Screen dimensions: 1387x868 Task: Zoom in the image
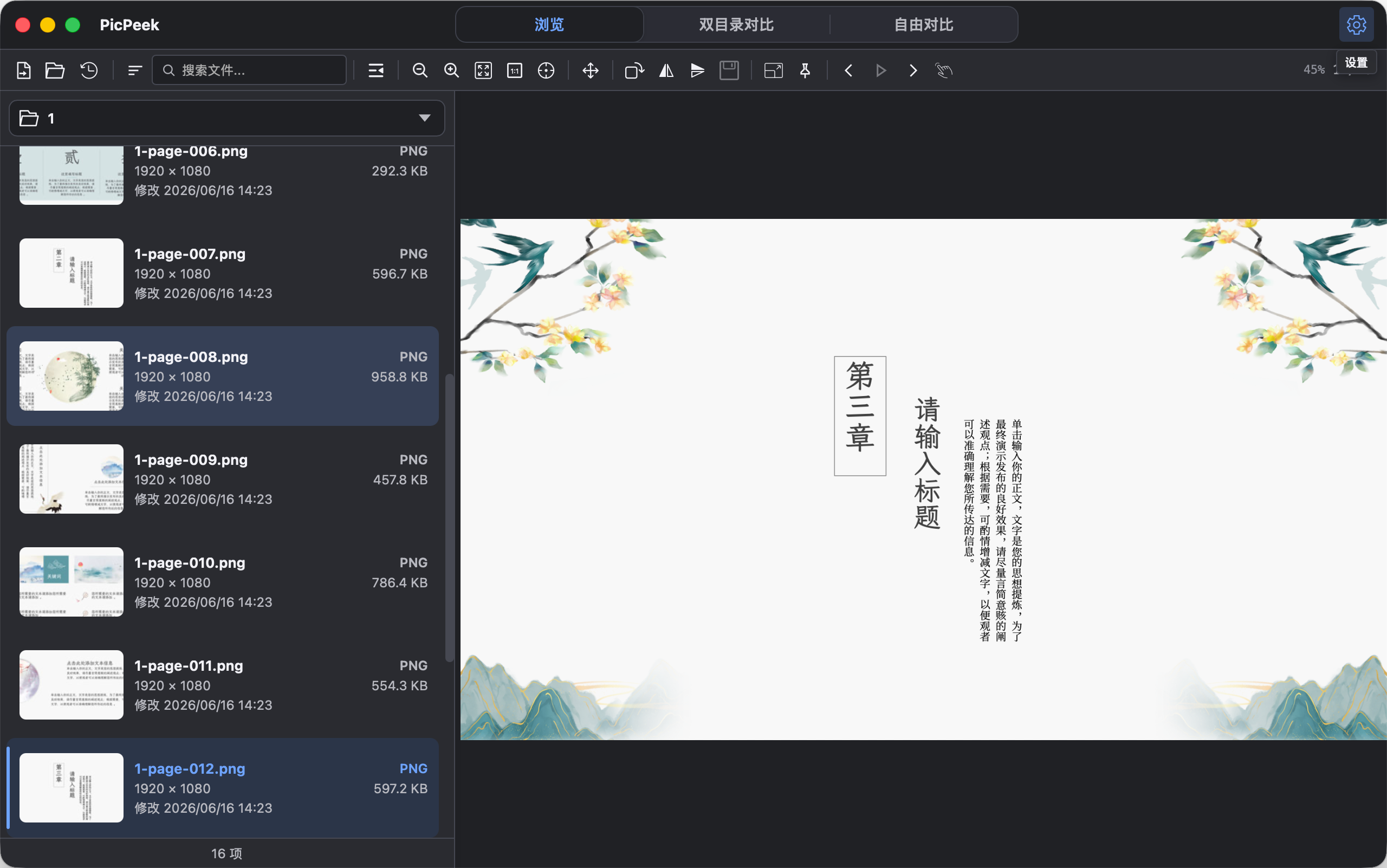452,70
